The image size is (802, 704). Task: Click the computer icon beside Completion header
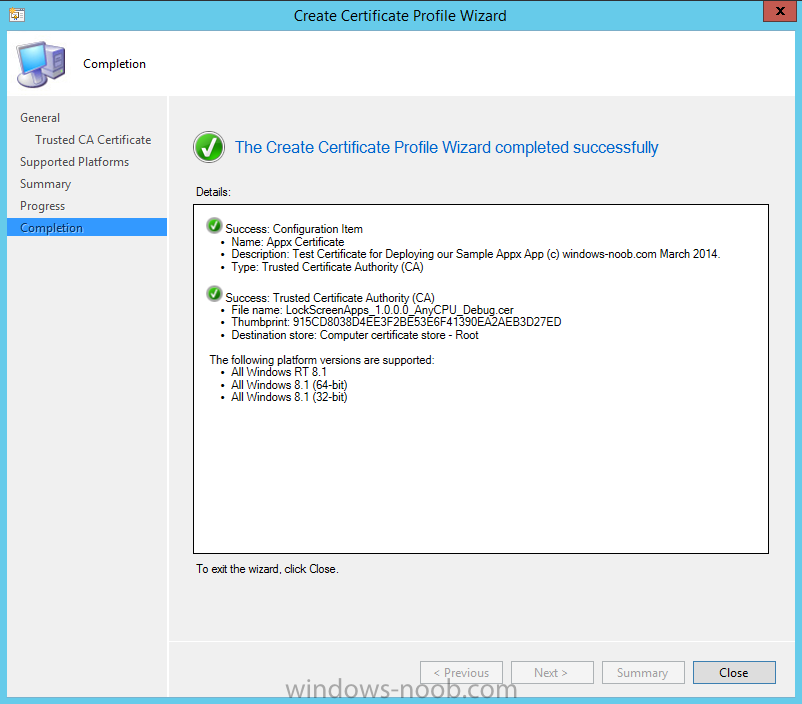[x=41, y=64]
